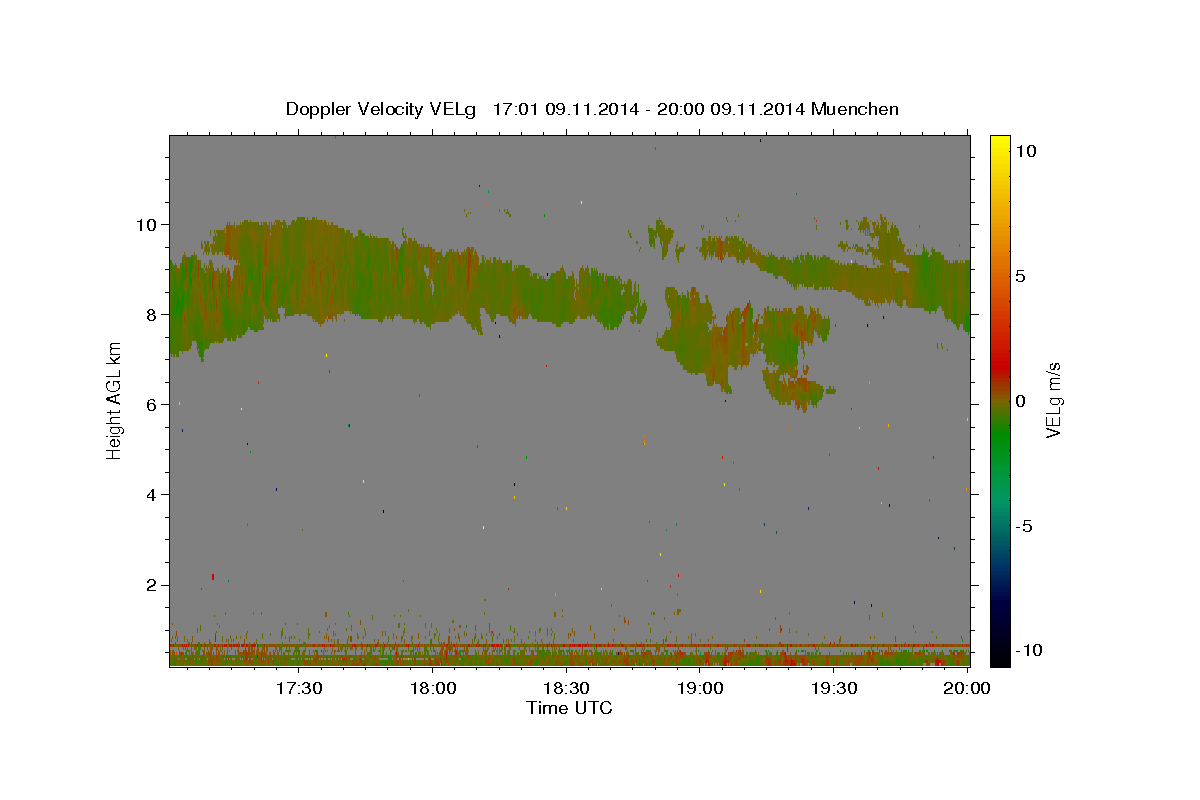Click the colorbar value -10 label
1200x800 pixels.
[x=1029, y=650]
